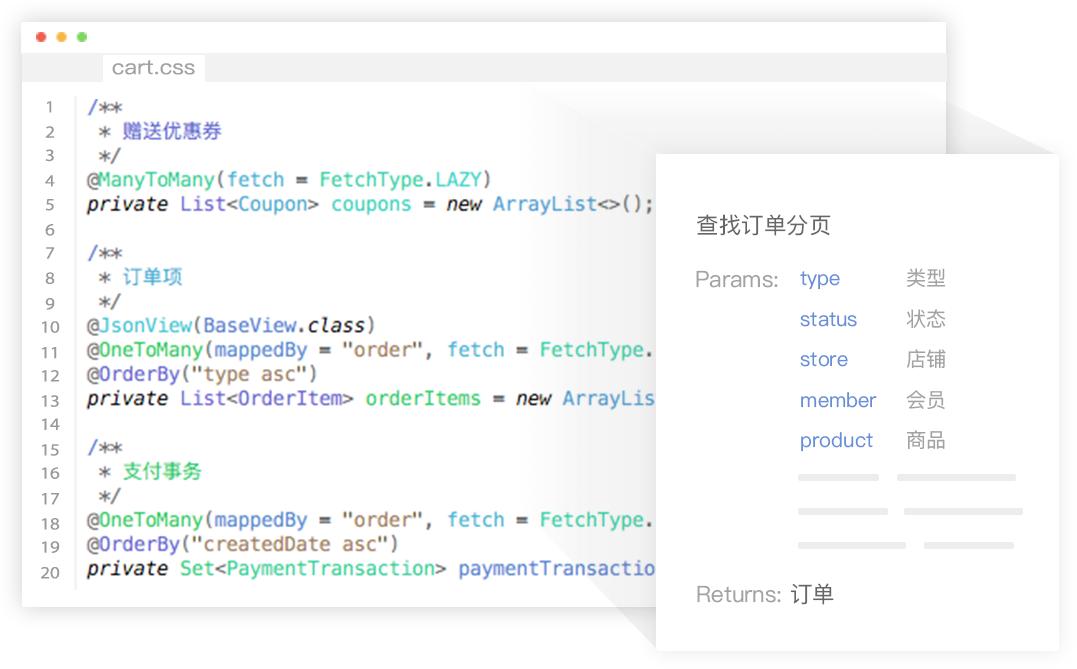Select the member parameter link
The width and height of the screenshot is (1077, 669).
[x=838, y=400]
